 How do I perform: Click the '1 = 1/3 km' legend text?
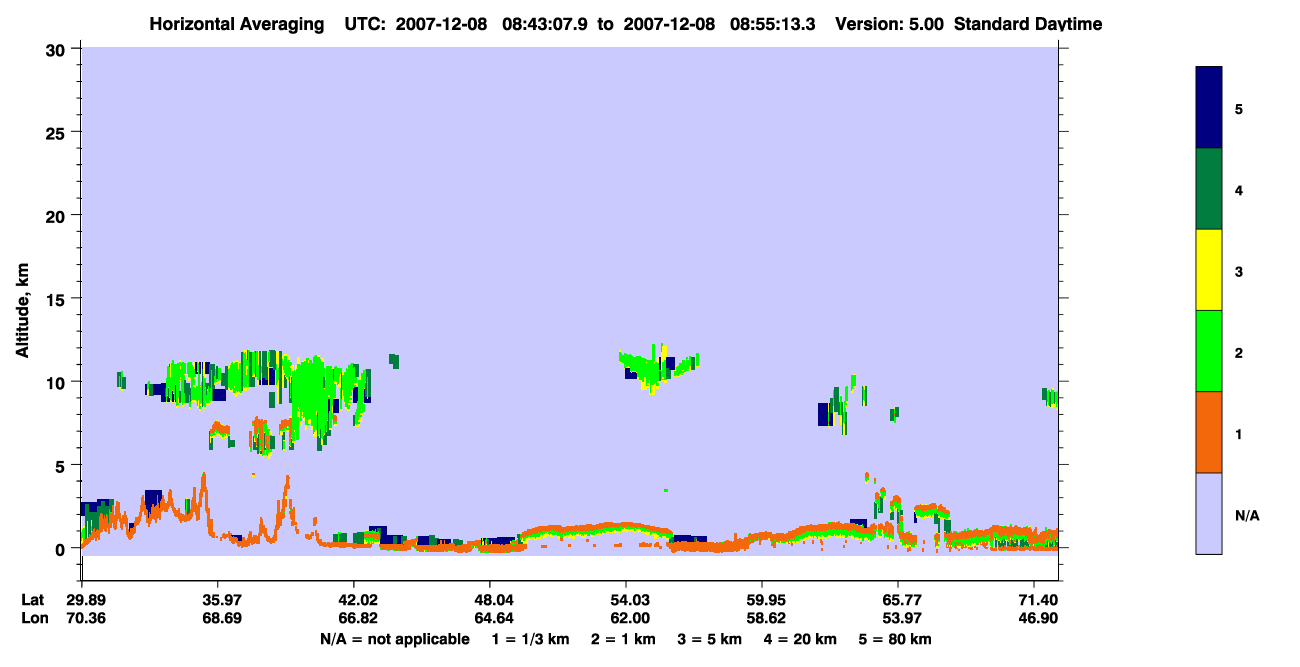tap(531, 639)
